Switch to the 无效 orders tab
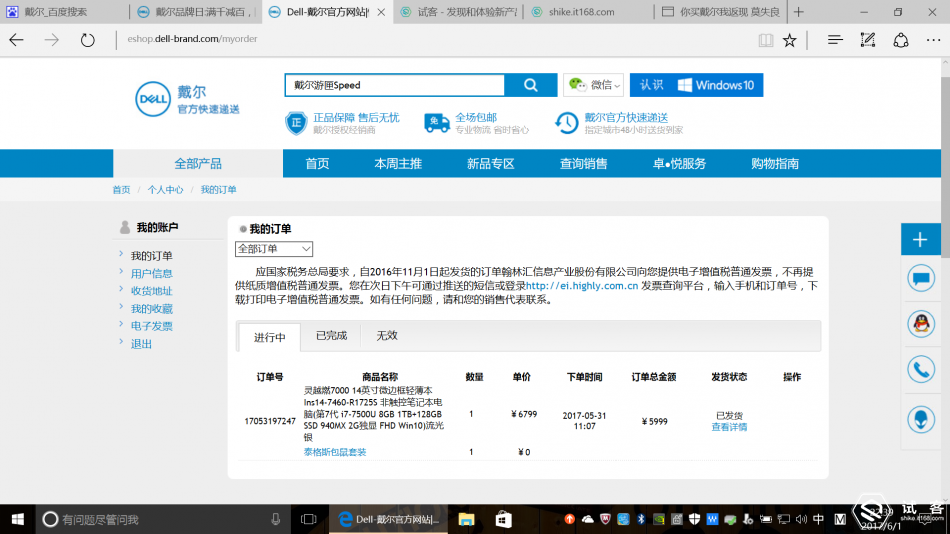950x534 pixels. coord(387,336)
